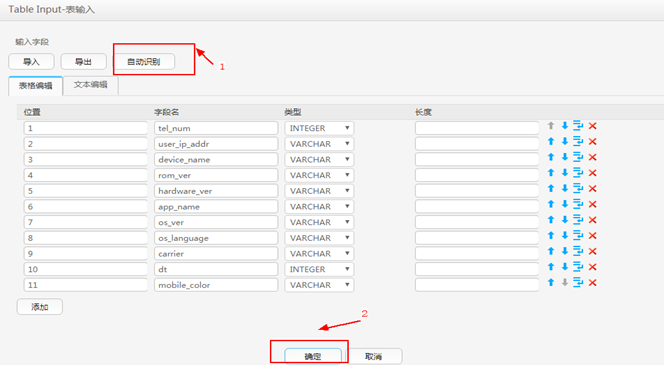Delete the app_name field row
The width and height of the screenshot is (664, 365).
[592, 204]
